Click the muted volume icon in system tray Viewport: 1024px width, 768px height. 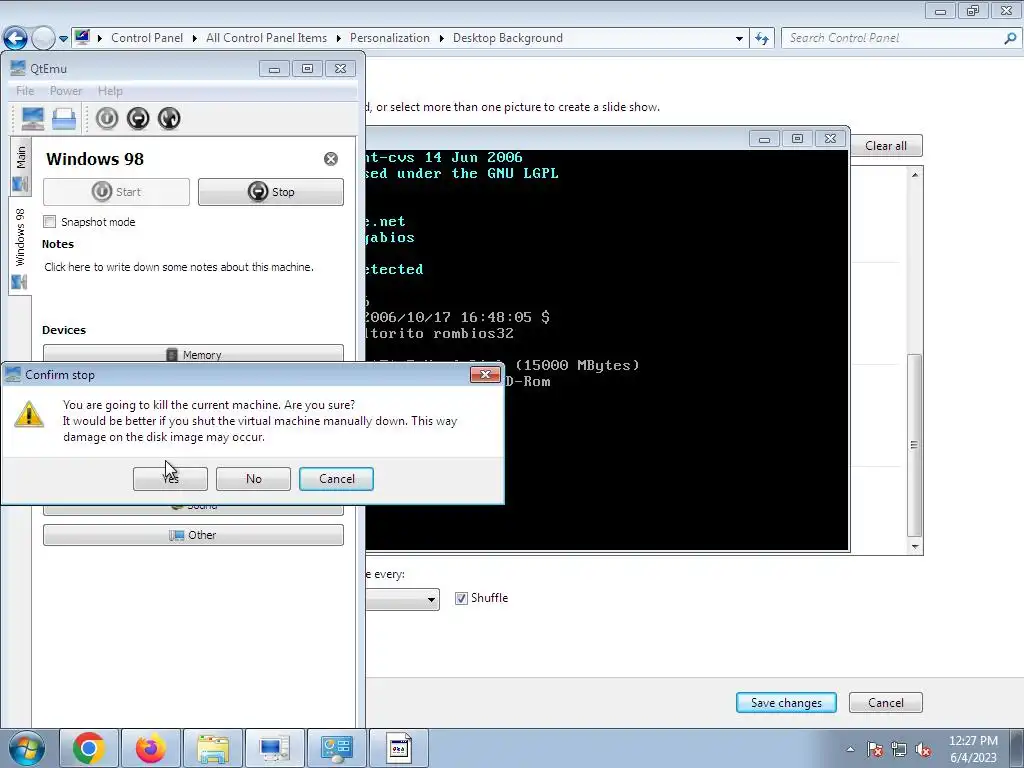[x=923, y=749]
